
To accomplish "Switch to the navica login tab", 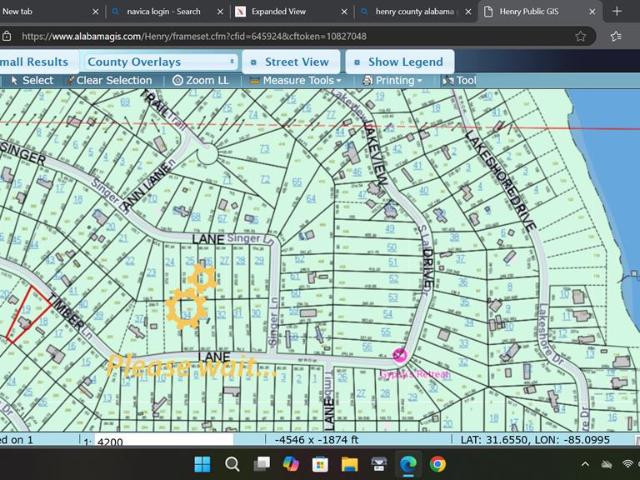I will [x=163, y=11].
